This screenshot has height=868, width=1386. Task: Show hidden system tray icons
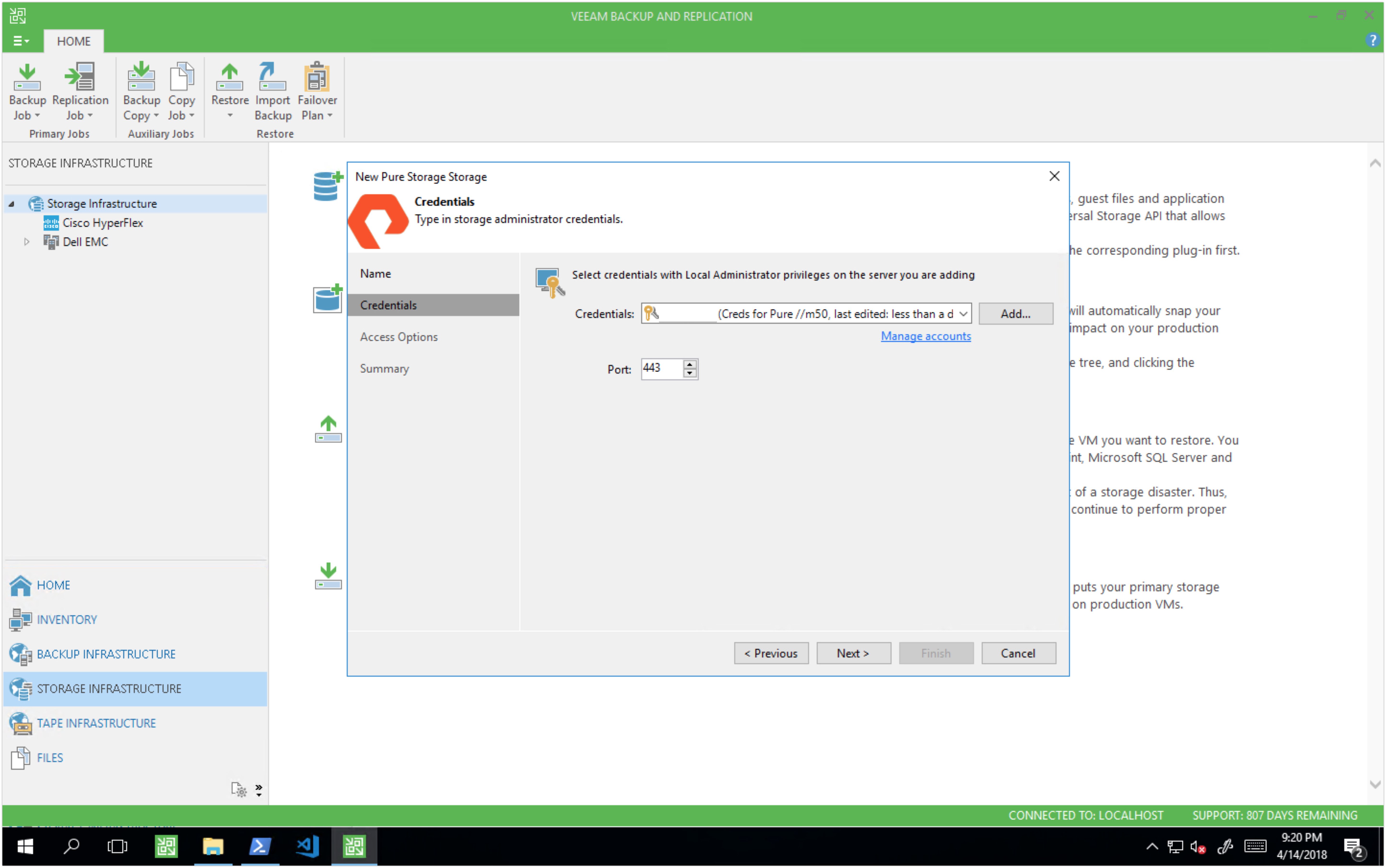[x=1152, y=847]
